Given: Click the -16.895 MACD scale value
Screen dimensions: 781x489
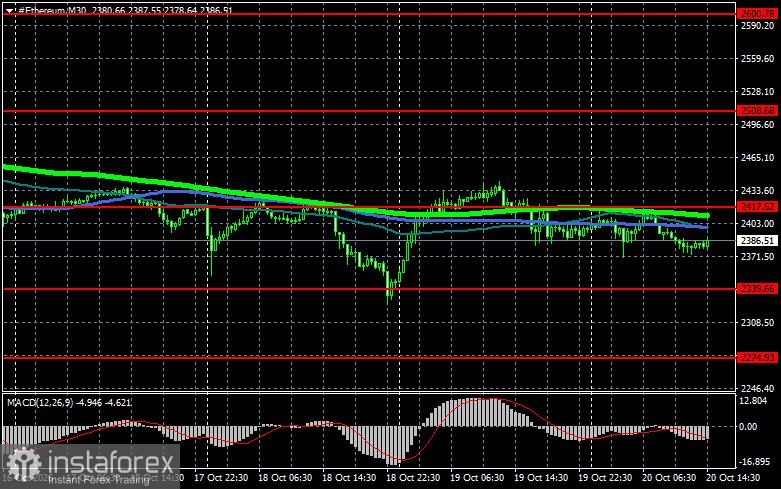Looking at the screenshot, I should pos(755,462).
